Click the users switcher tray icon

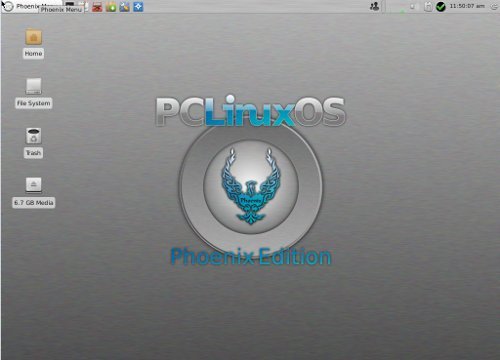pos(374,7)
